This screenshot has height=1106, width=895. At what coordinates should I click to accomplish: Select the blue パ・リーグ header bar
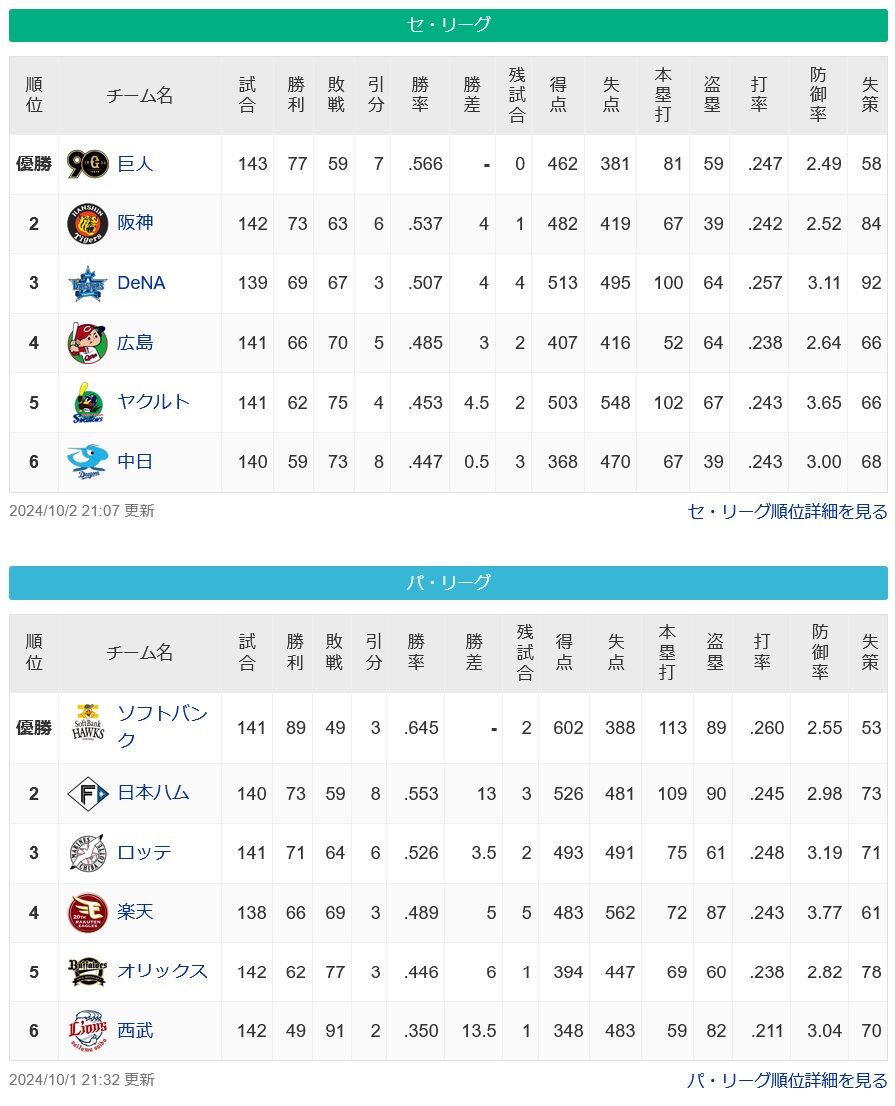coord(448,583)
